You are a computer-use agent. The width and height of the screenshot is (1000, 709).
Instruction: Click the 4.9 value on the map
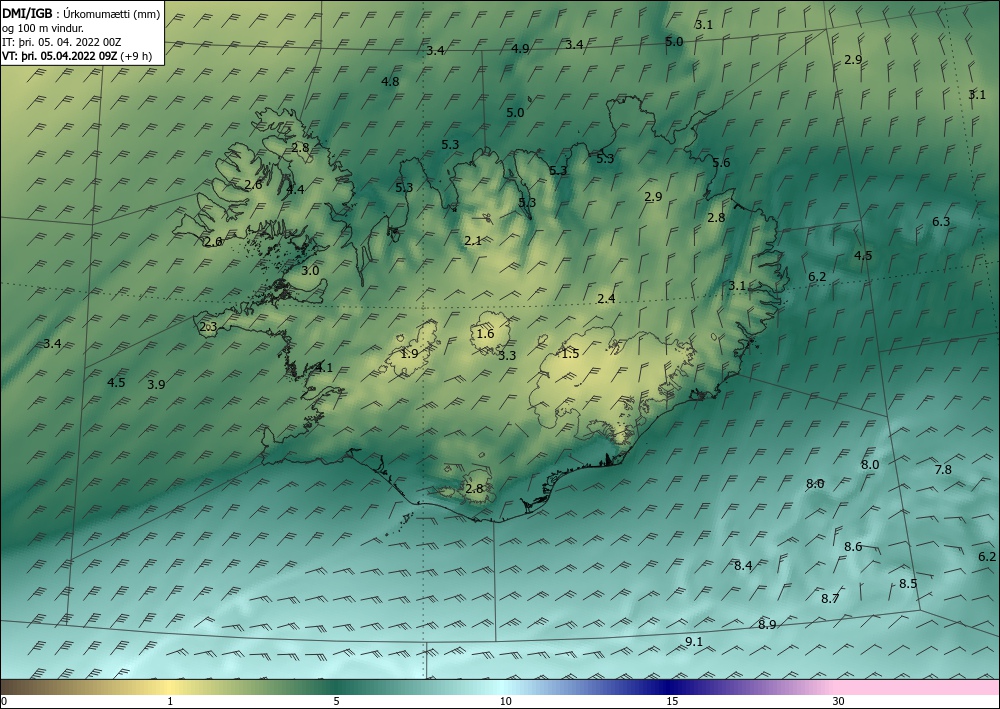[520, 48]
